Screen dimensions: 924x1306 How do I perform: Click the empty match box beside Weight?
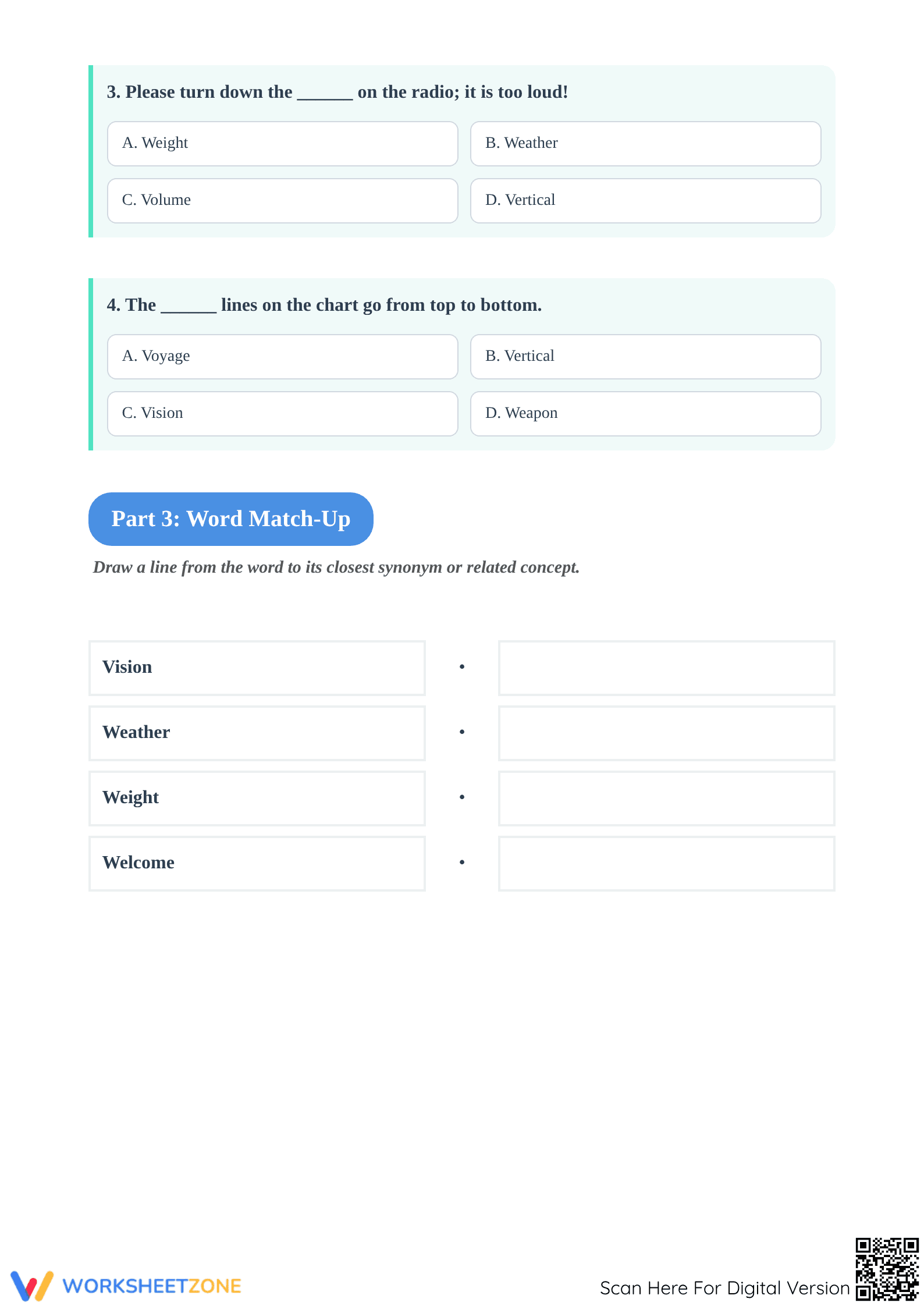[x=666, y=798]
